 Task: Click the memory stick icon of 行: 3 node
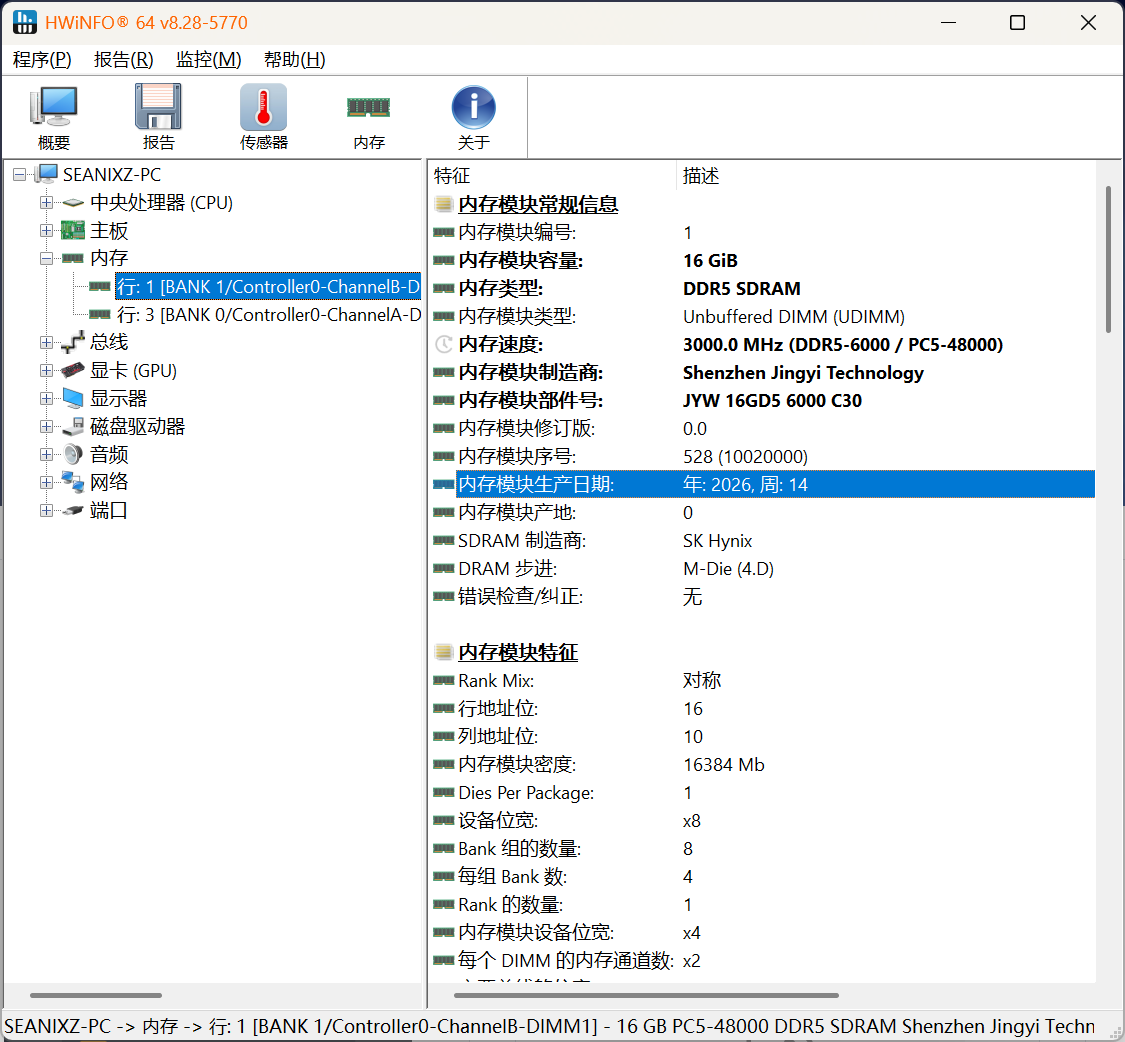(100, 314)
